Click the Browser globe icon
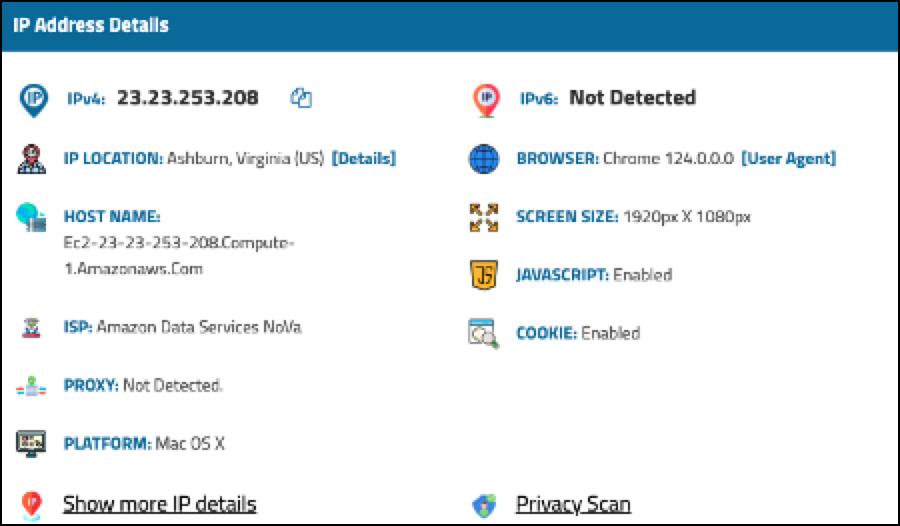 point(484,159)
